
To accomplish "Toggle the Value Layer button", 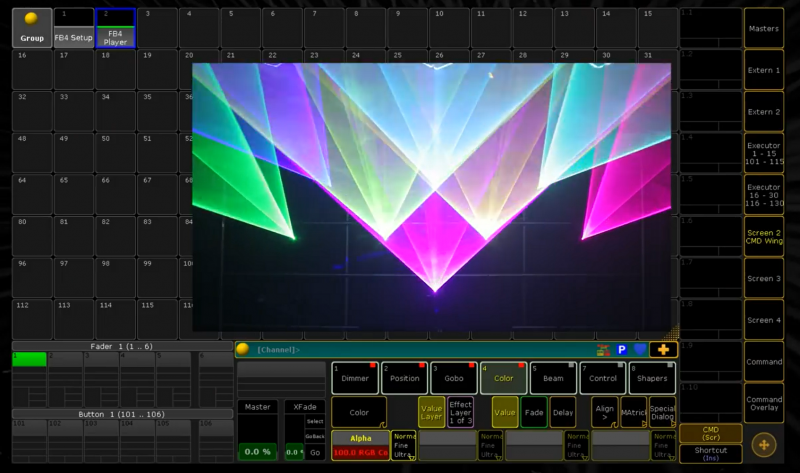I will point(431,411).
